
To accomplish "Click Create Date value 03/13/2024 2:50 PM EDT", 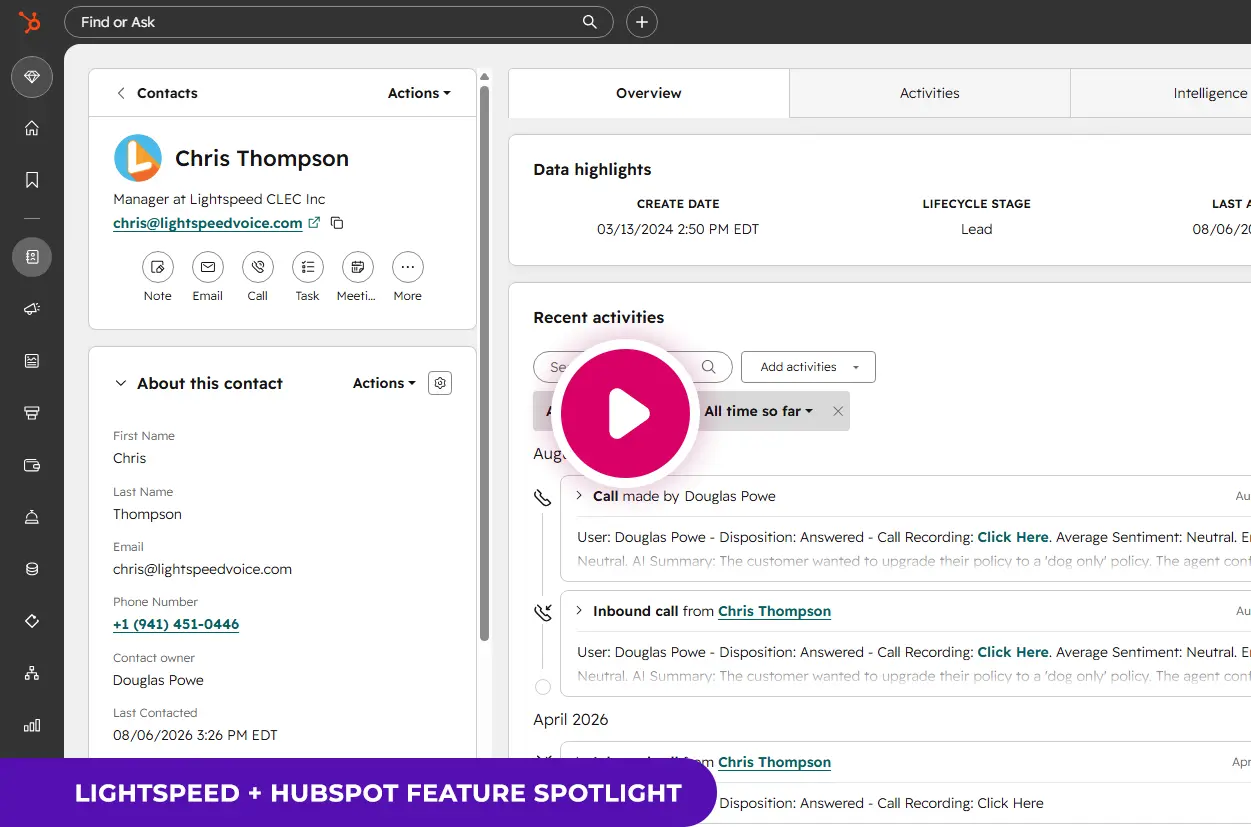I will [678, 229].
